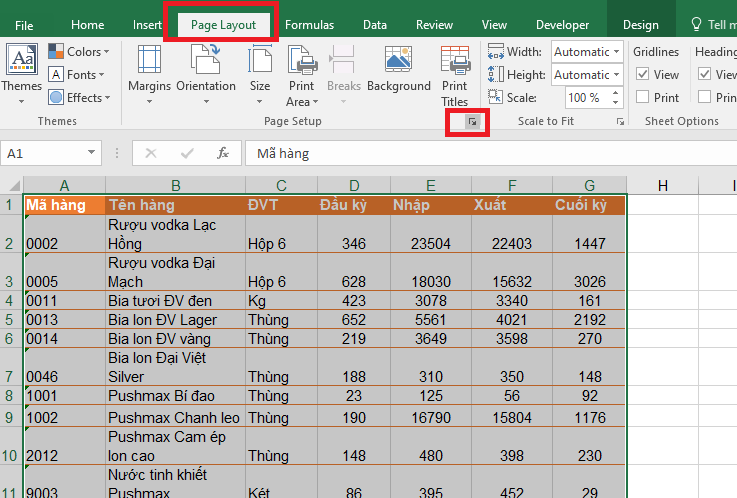Open the Page Setup dialog launcher

(473, 121)
